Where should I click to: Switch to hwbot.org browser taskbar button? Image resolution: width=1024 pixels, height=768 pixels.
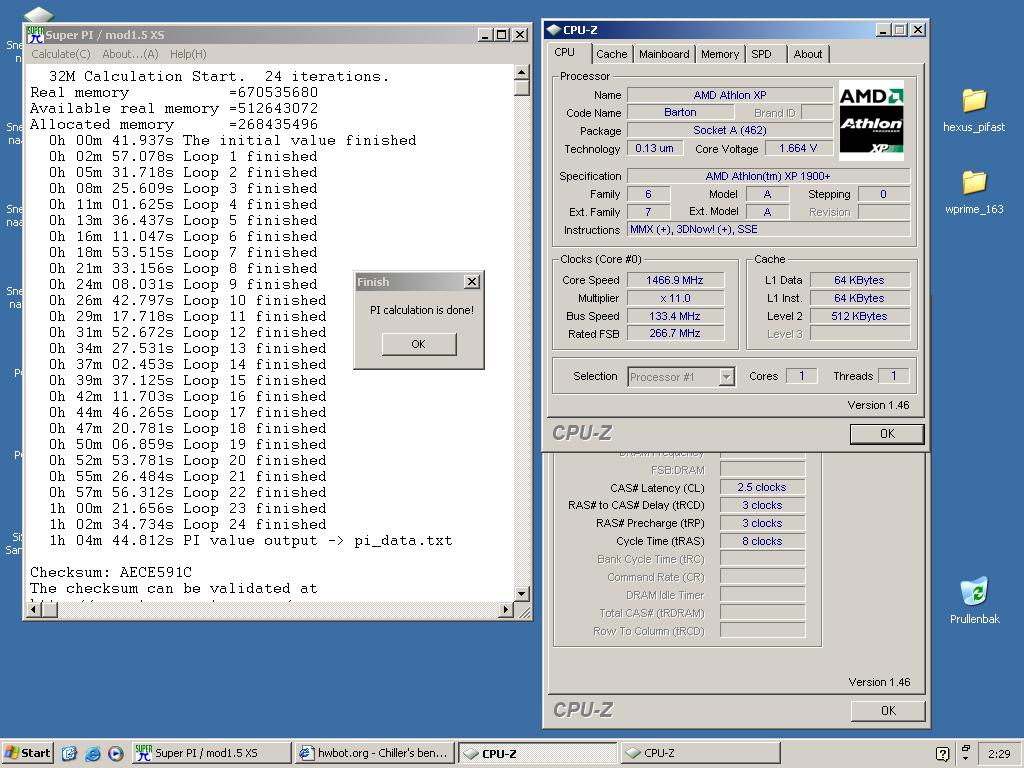tap(375, 753)
